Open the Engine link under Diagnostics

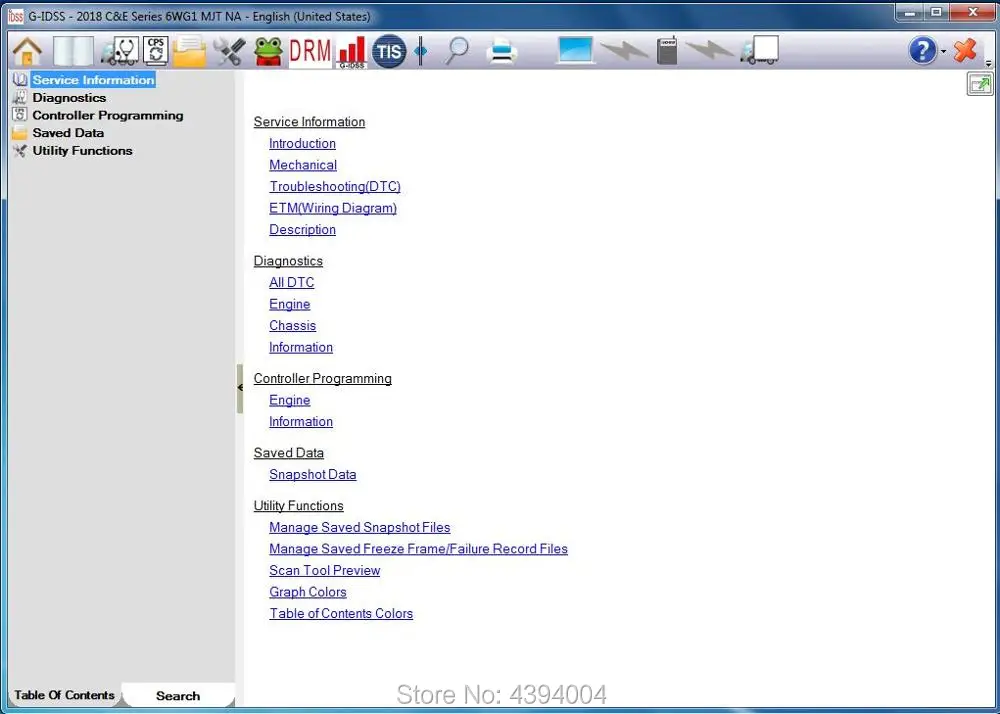tap(290, 304)
